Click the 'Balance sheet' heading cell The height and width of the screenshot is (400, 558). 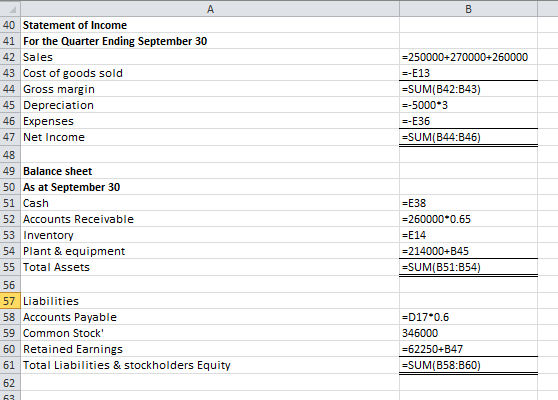(x=210, y=171)
